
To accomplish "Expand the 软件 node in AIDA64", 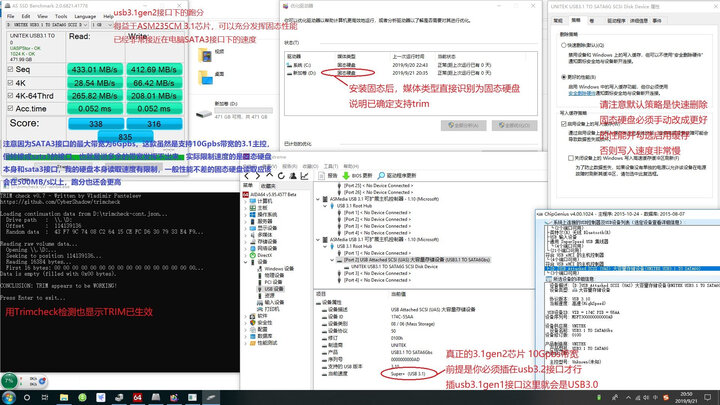I will coord(246,316).
